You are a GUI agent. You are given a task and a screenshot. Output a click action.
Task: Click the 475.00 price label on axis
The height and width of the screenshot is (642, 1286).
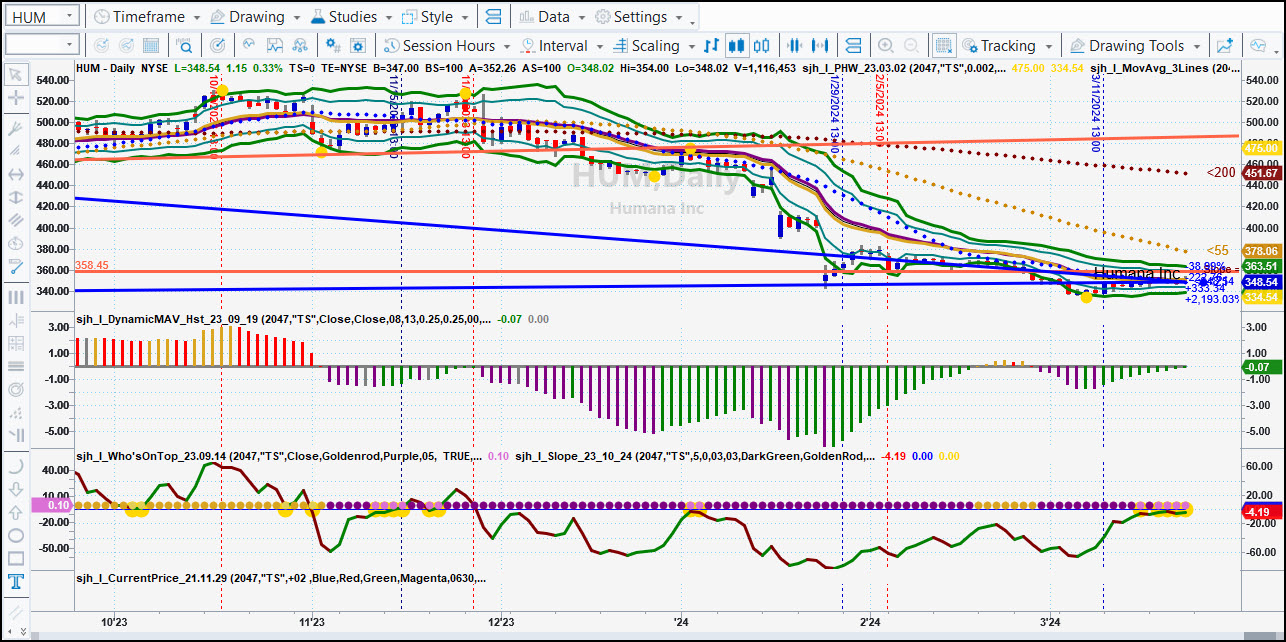click(1261, 148)
